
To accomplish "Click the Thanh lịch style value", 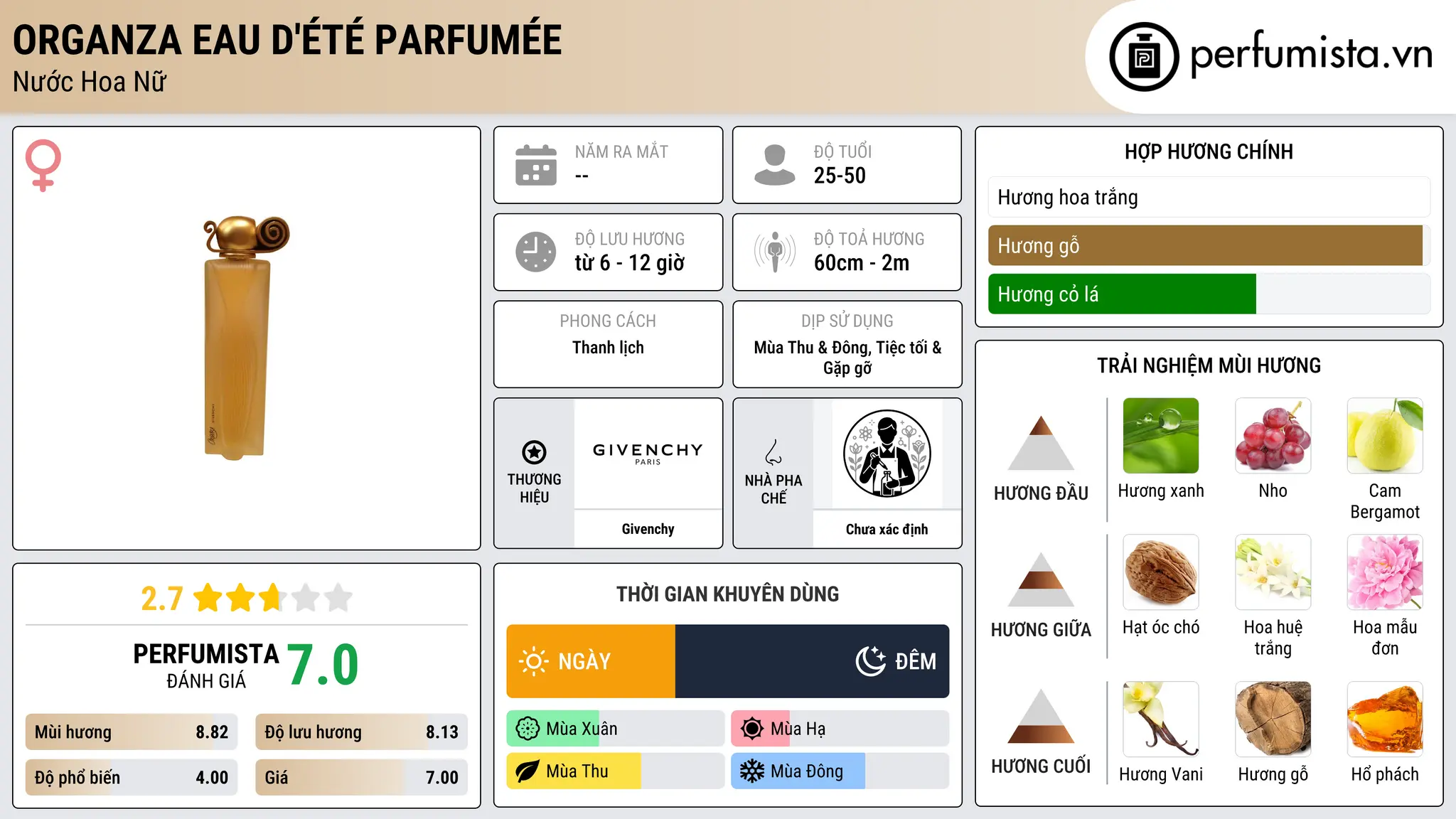I will 608,348.
